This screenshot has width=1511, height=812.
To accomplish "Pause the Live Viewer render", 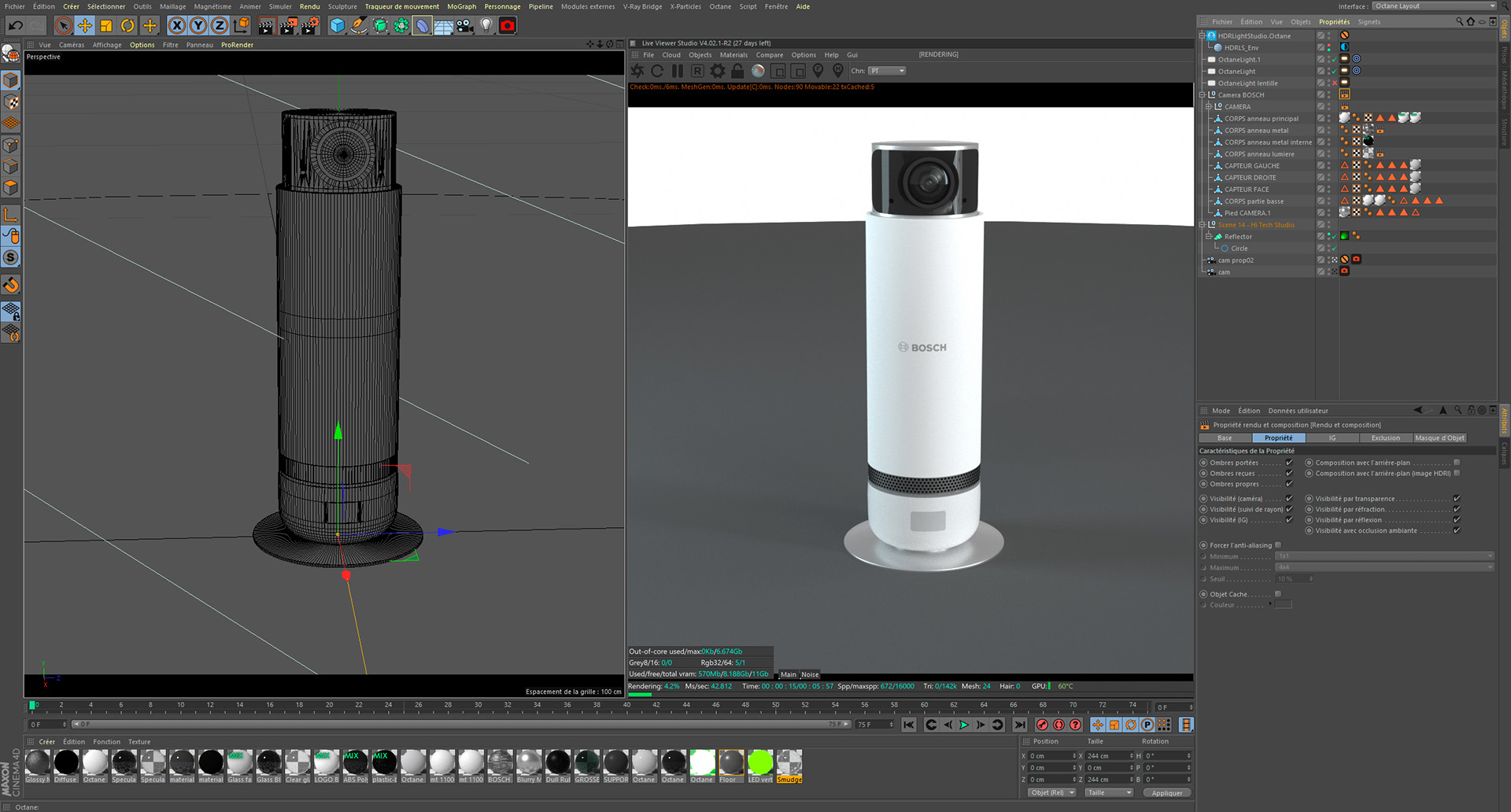I will (x=678, y=71).
